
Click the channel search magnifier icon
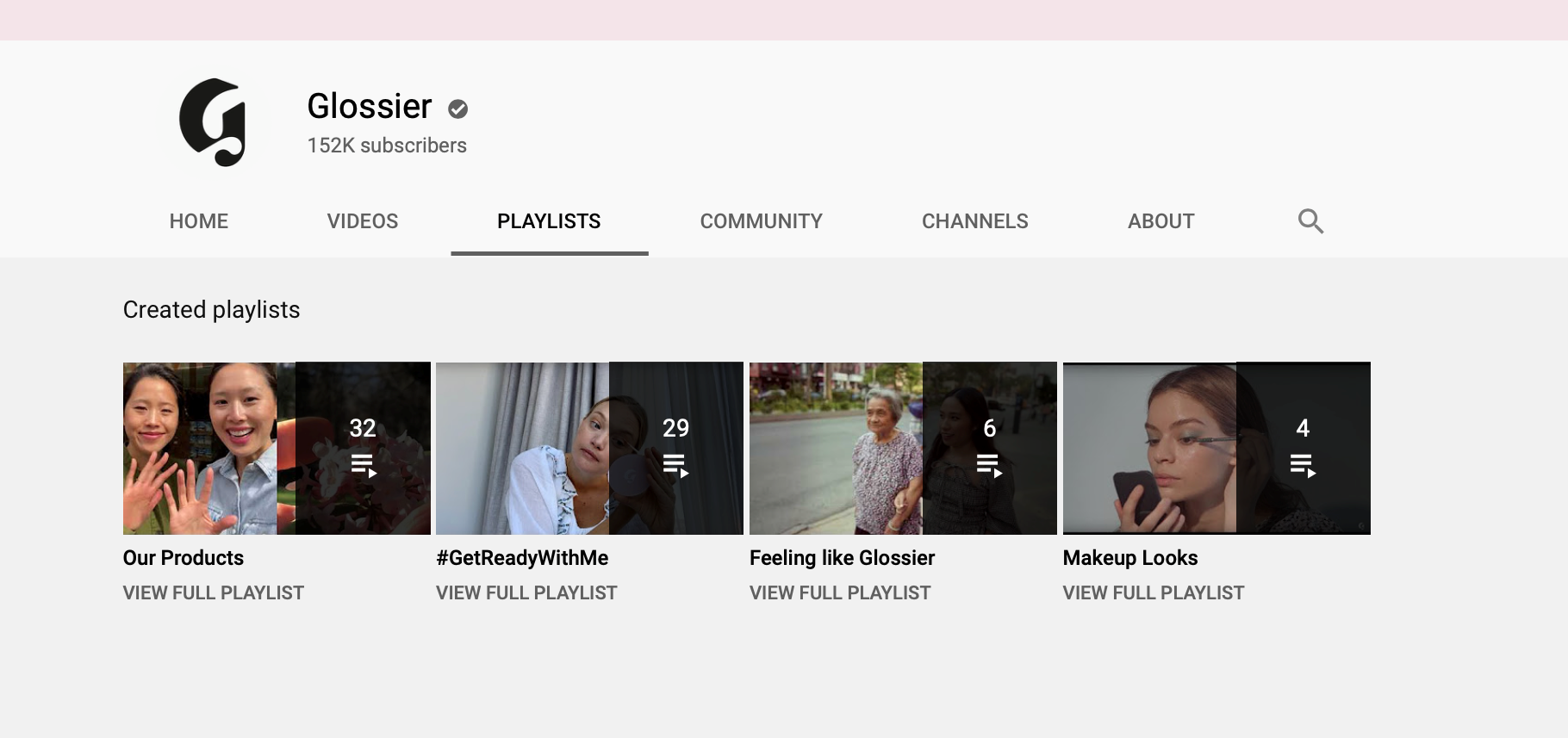[x=1310, y=221]
